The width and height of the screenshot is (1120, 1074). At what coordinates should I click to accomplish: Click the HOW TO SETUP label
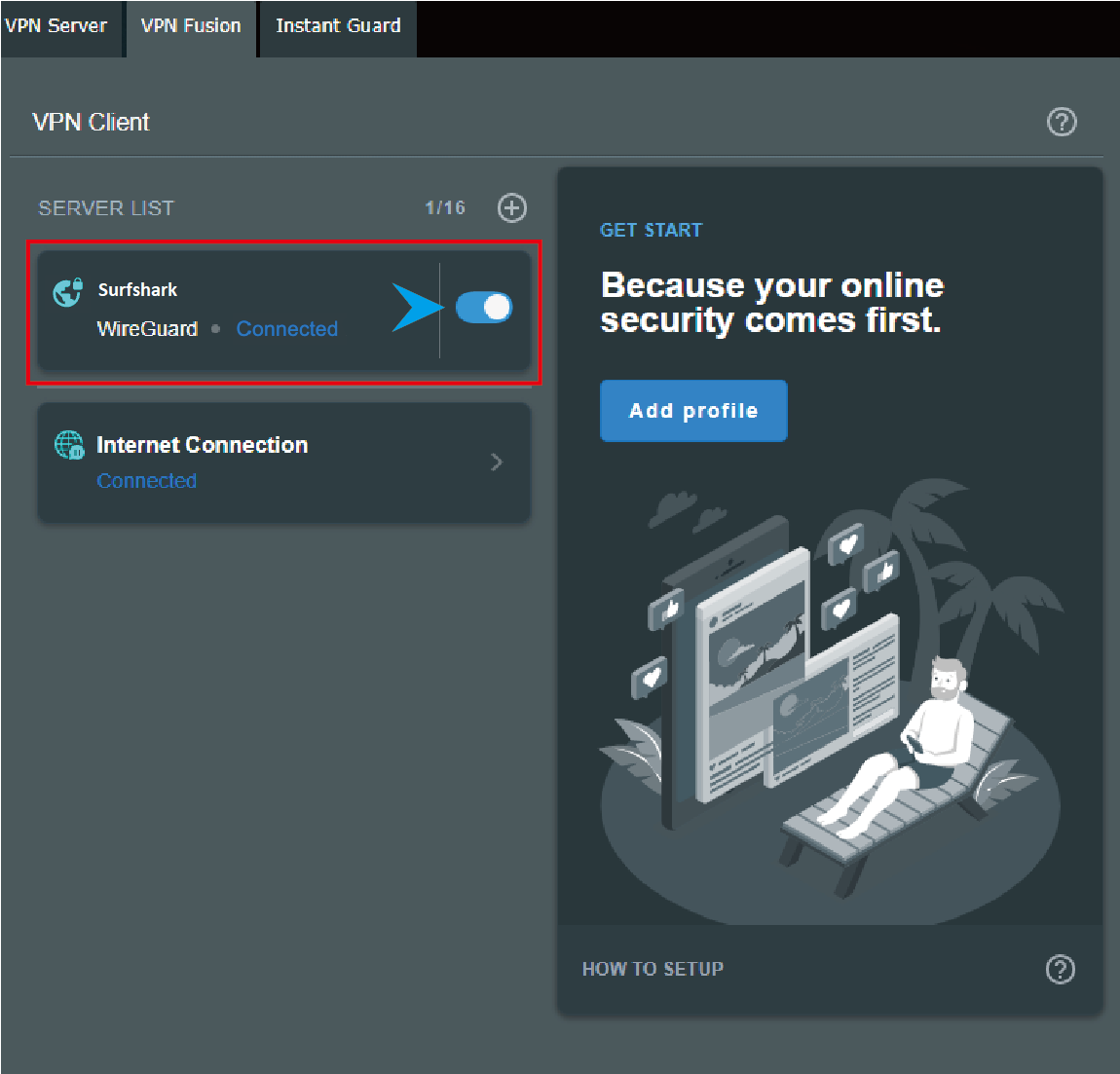(x=653, y=969)
